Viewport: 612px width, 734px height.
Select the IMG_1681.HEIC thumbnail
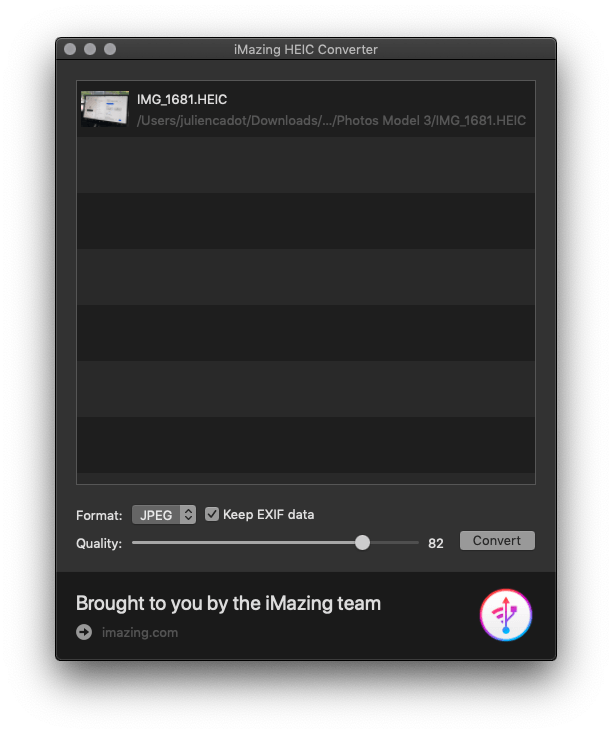pyautogui.click(x=105, y=109)
